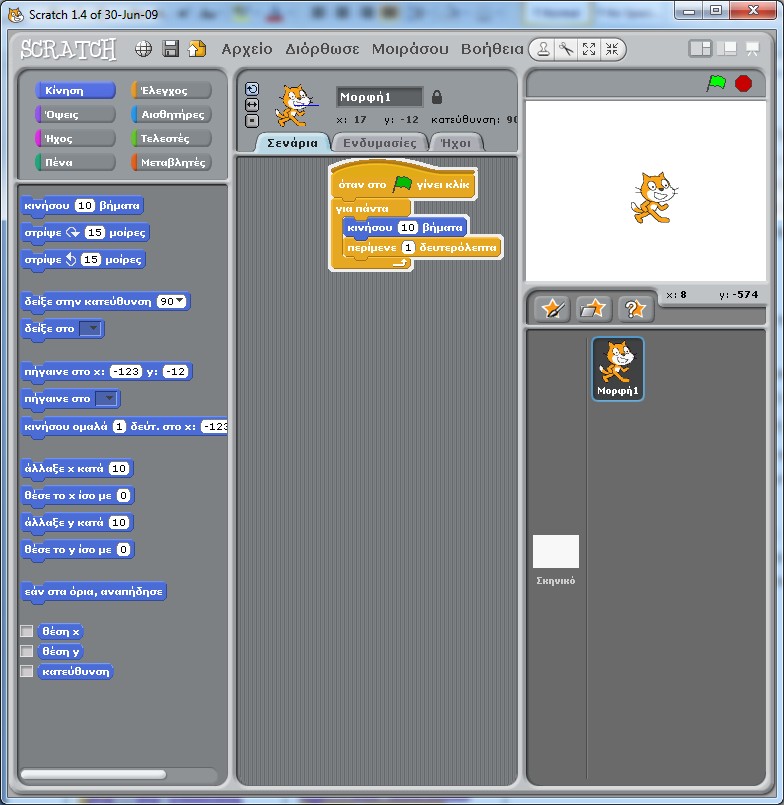Open the Βοήθεια menu
The height and width of the screenshot is (805, 784).
[x=492, y=49]
